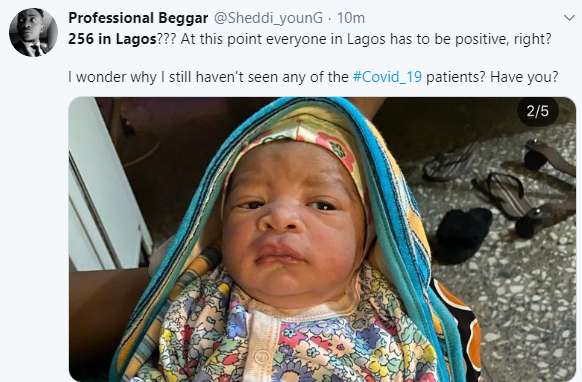
Task: Open the tweet options chevron menu
Action: tap(569, 18)
